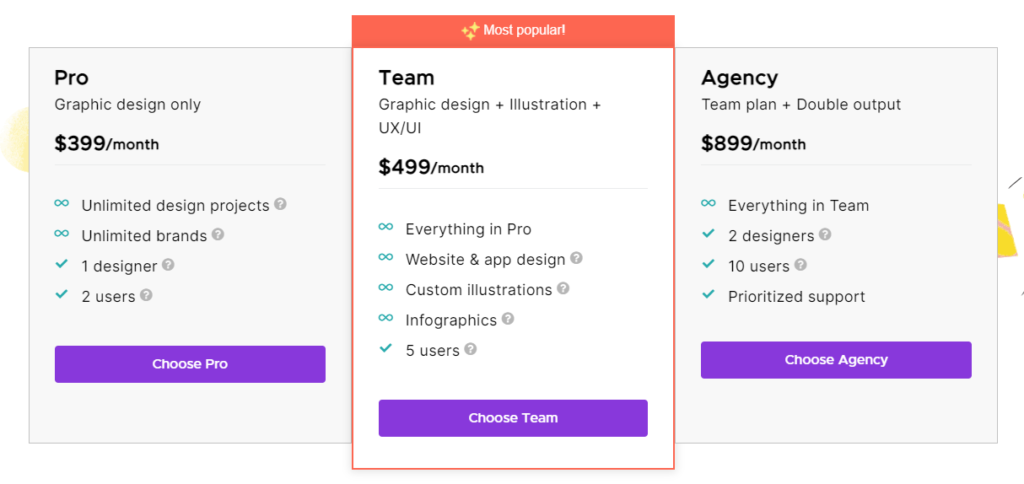Screen dimensions: 1024x484
Task: Click question mark icon next to 10 users
Action: click(800, 265)
